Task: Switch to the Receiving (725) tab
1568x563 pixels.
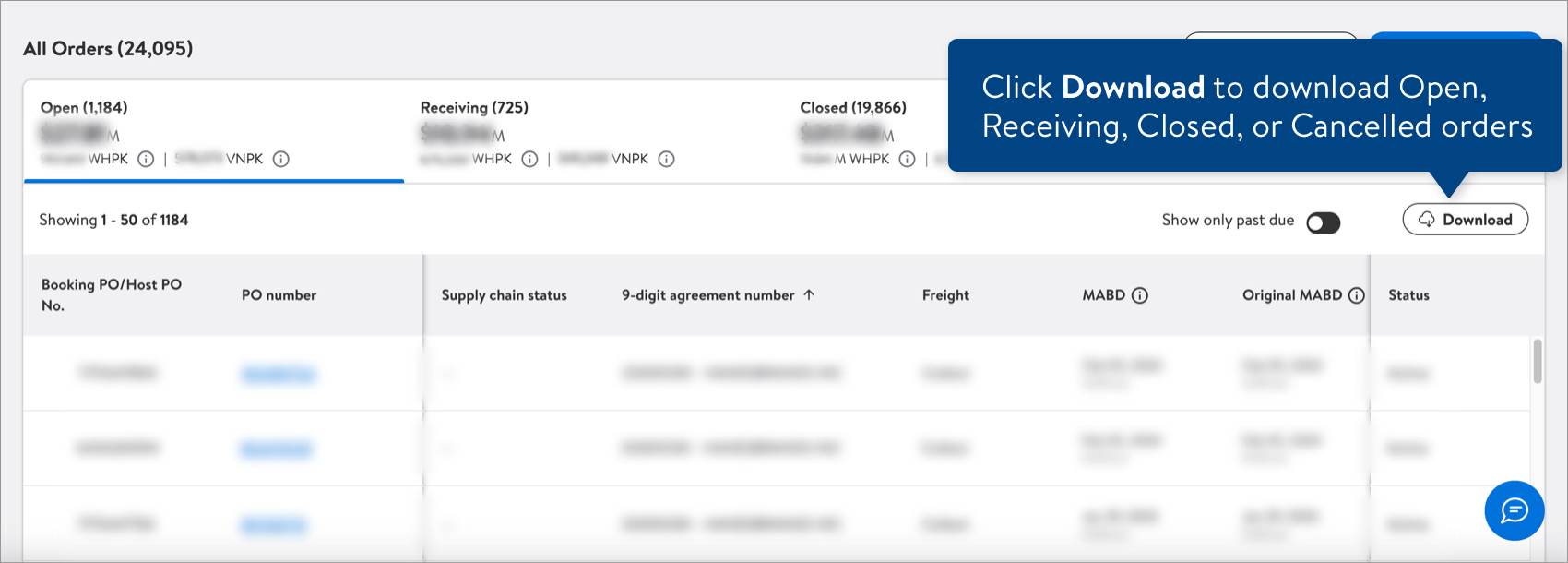Action: (473, 107)
